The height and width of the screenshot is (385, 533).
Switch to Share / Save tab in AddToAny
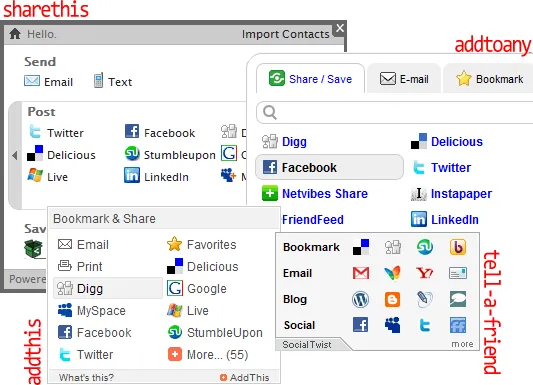click(310, 79)
